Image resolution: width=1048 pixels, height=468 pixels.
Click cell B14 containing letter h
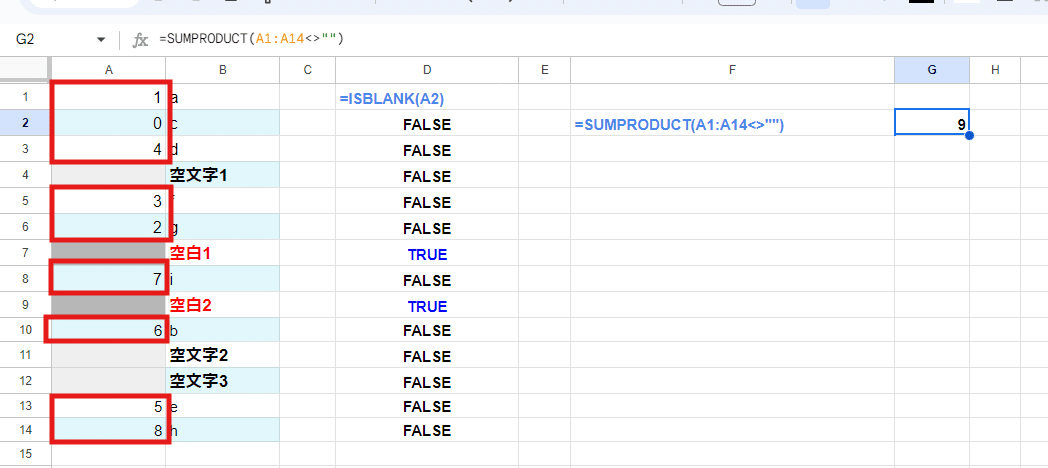[x=222, y=431]
